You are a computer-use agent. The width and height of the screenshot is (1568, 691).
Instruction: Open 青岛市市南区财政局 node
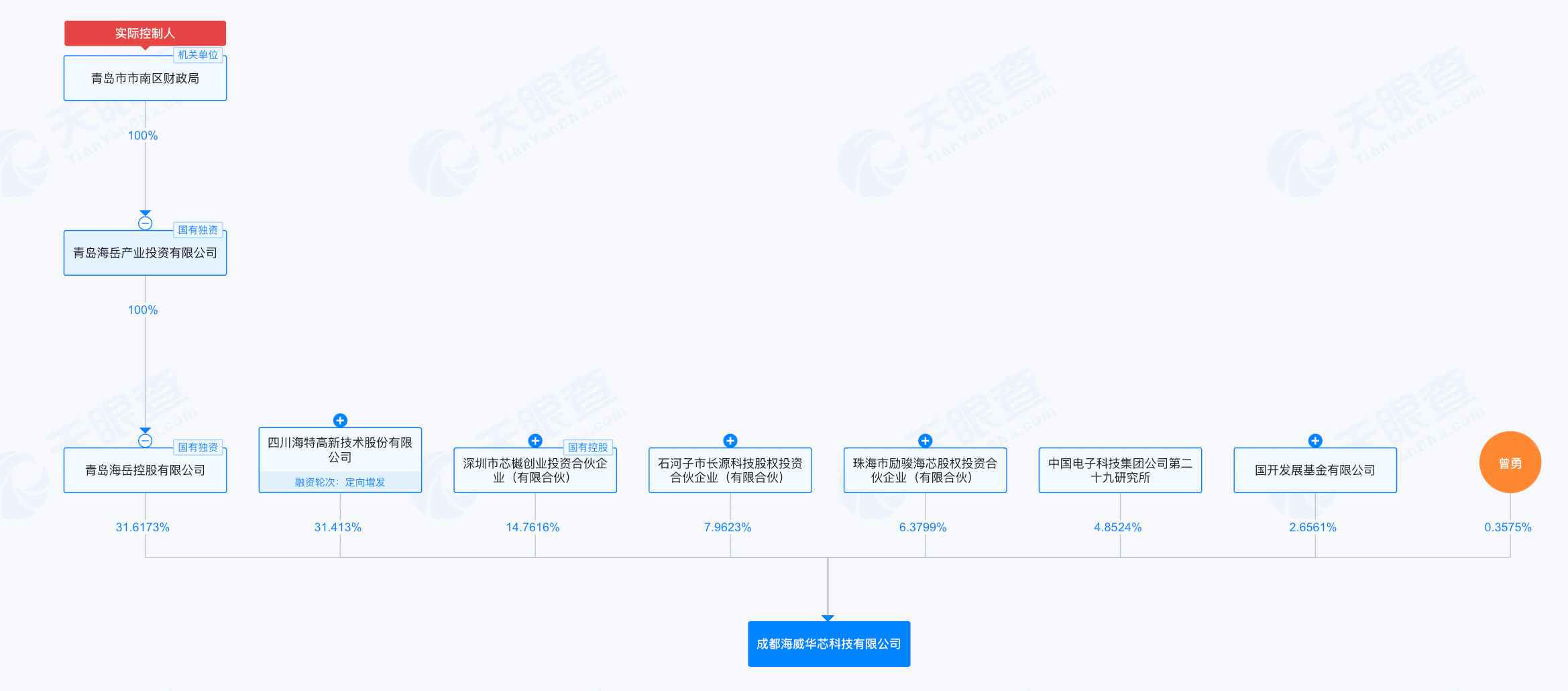(x=145, y=78)
